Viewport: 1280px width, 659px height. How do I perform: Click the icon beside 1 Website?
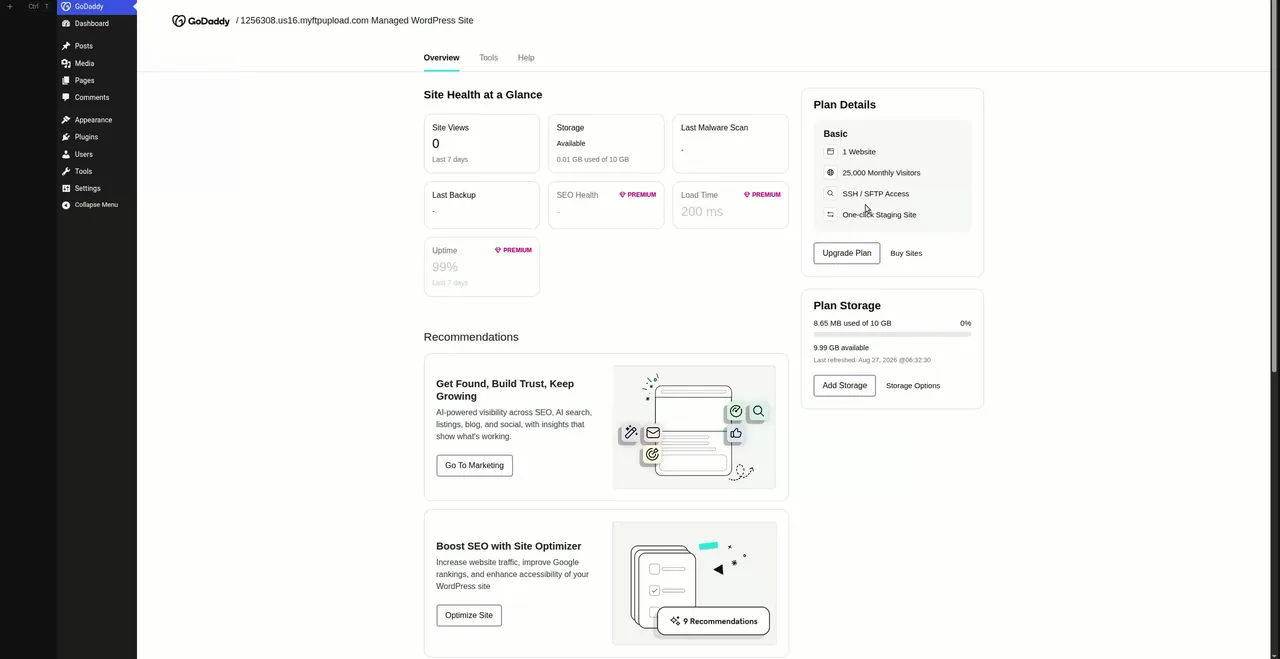830,152
